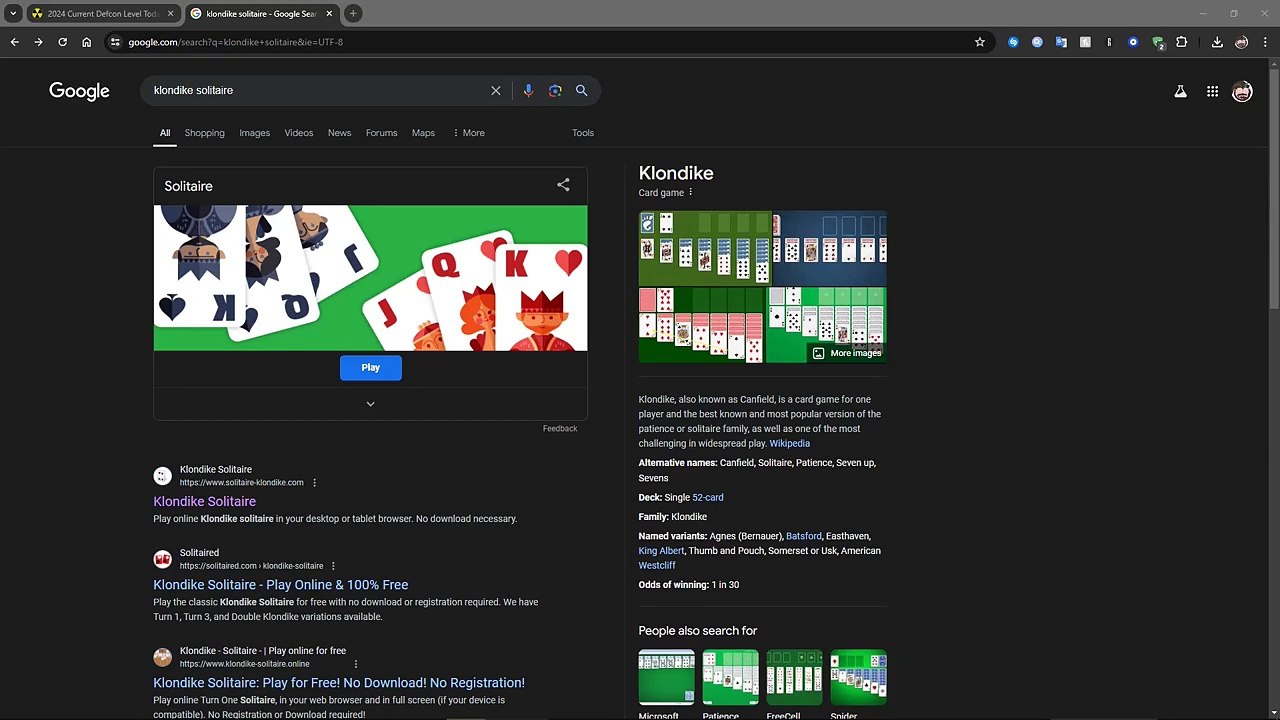The image size is (1280, 720).
Task: Open the browser Downloads panel
Action: click(1217, 42)
